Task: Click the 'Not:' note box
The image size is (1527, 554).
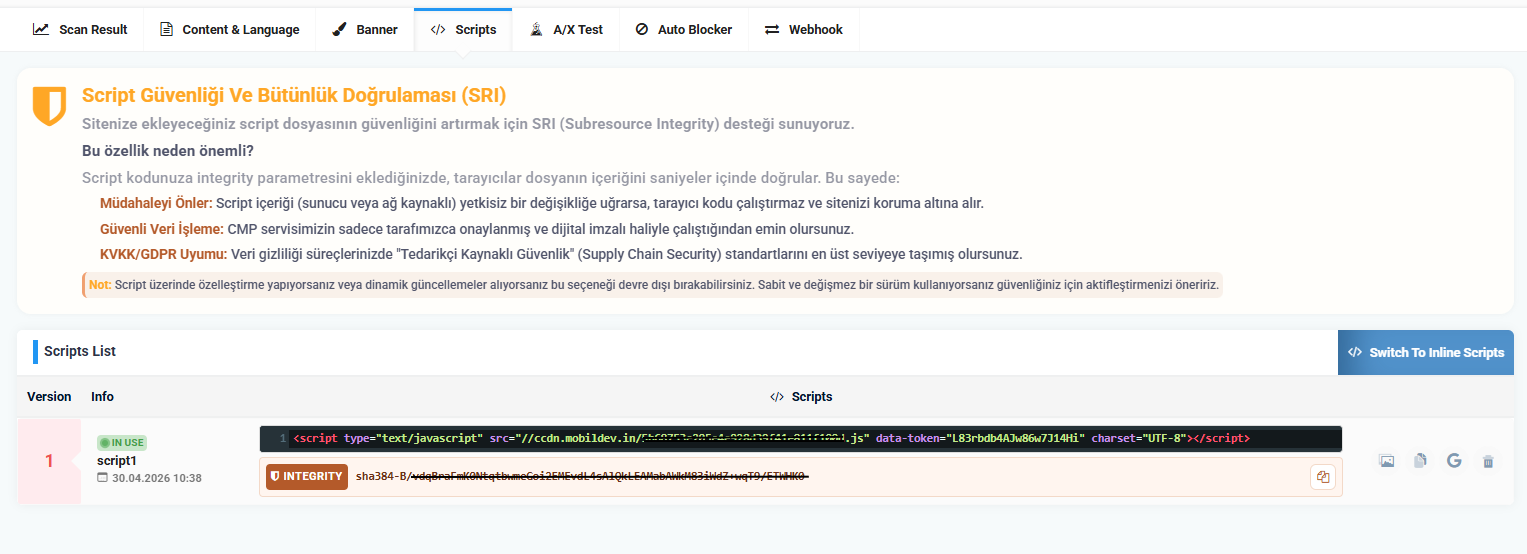Action: 653,285
